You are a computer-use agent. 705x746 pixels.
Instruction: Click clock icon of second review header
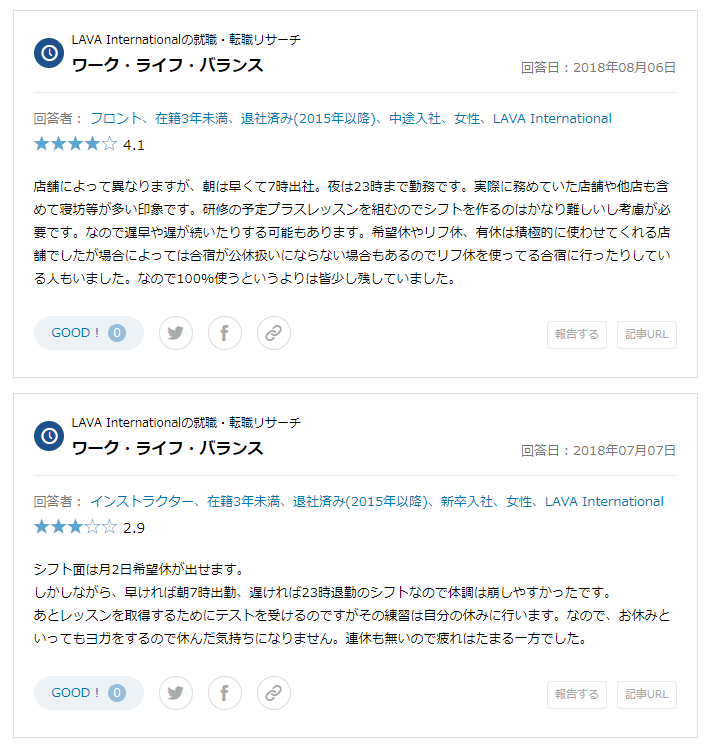49,436
